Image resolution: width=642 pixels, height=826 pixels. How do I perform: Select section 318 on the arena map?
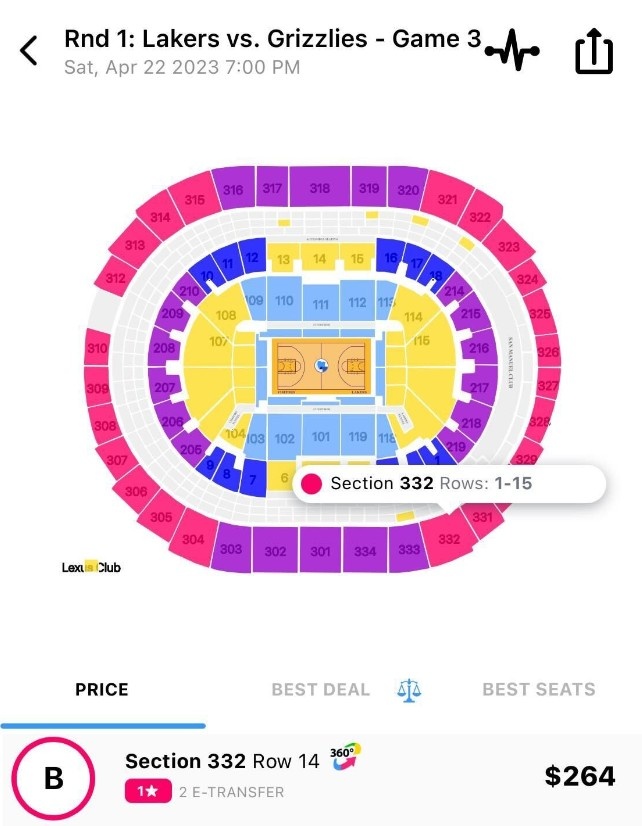(320, 189)
